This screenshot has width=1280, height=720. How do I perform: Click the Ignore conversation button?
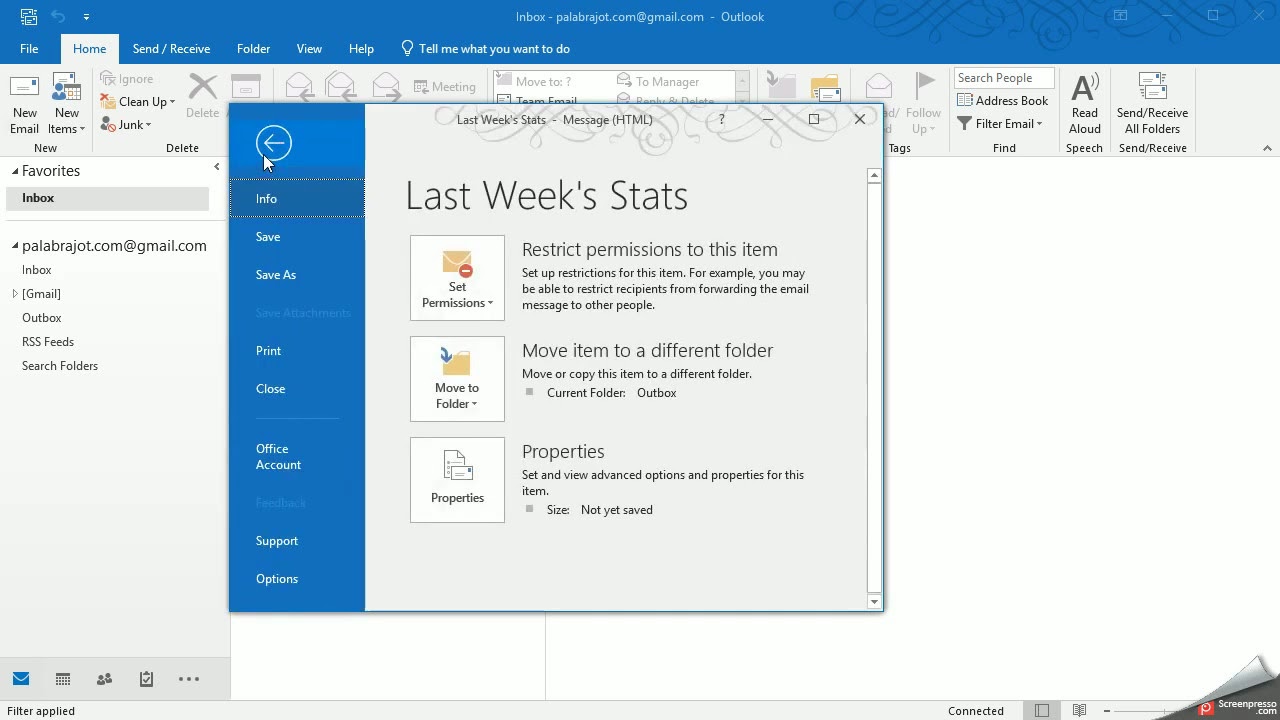(127, 78)
